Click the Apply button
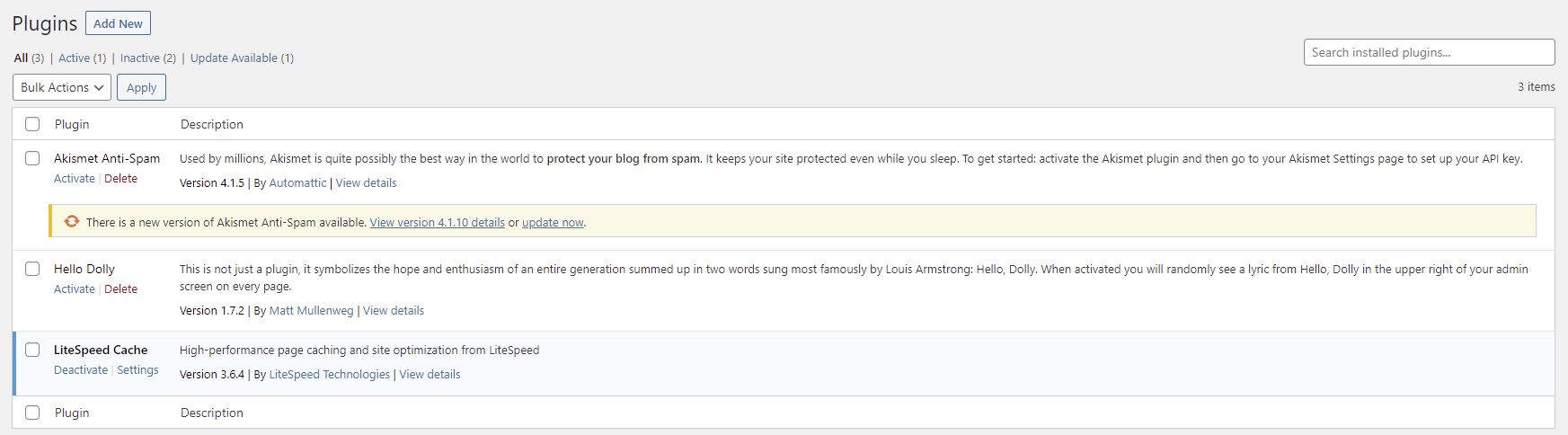Screen dimensions: 1568x435 pyautogui.click(x=141, y=87)
